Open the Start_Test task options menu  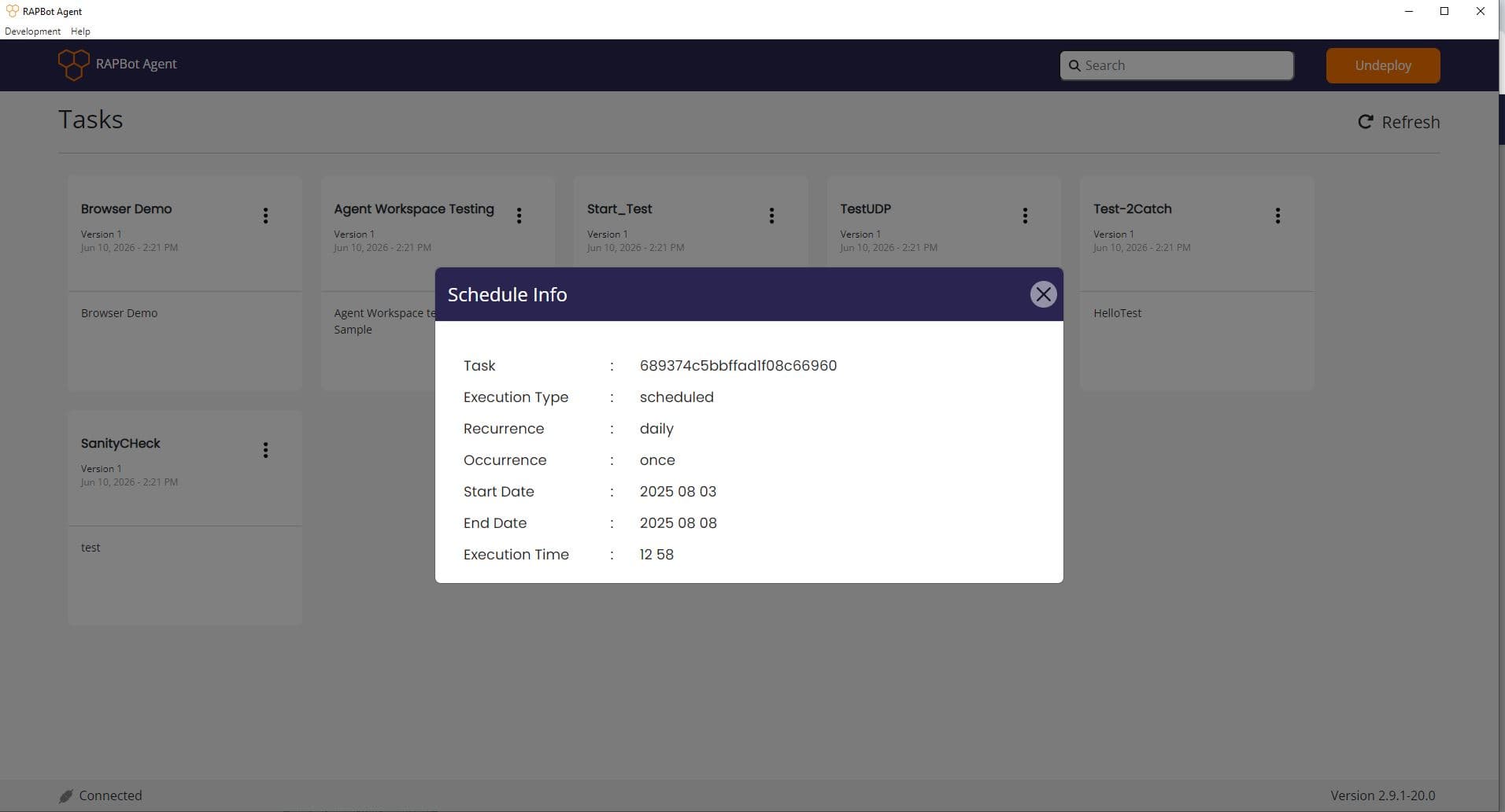click(771, 216)
